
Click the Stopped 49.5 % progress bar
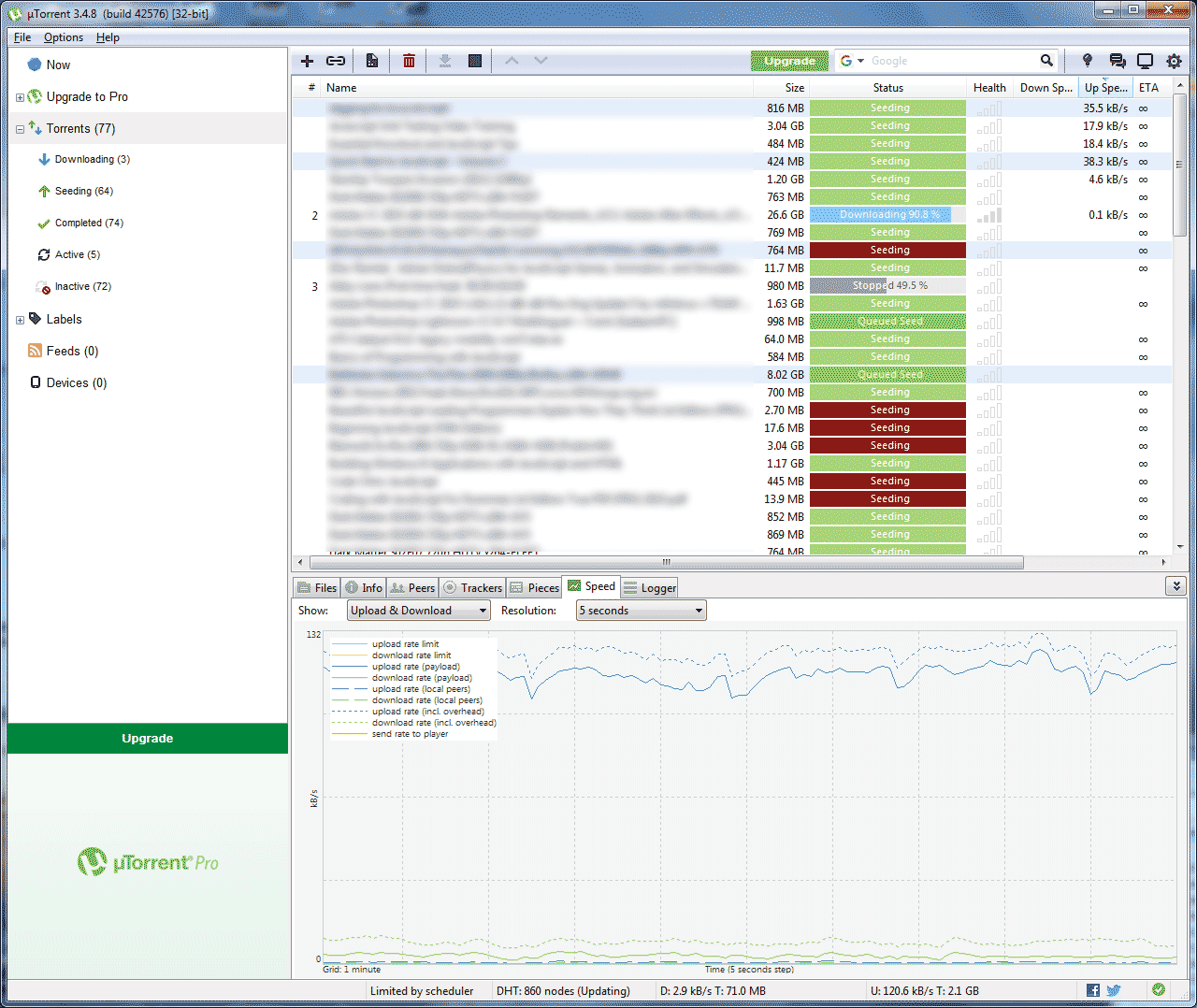tap(888, 285)
